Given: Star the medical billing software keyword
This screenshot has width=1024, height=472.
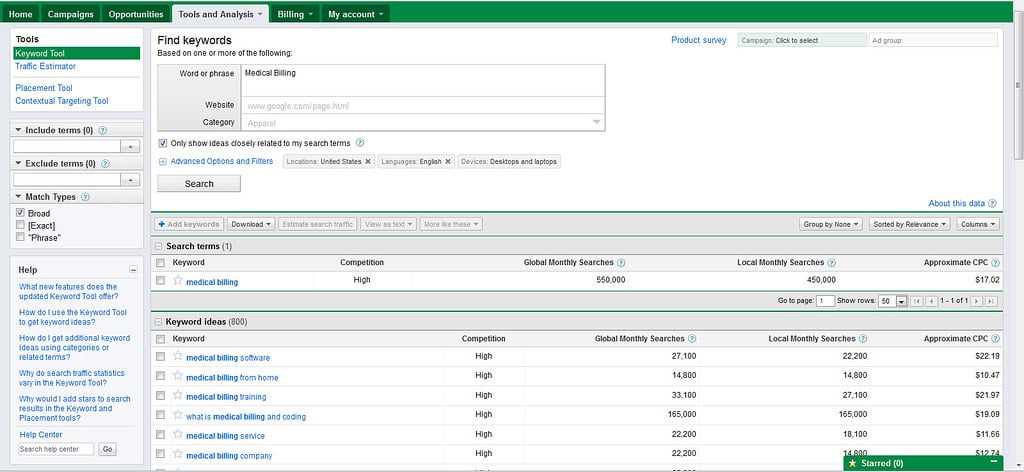Looking at the screenshot, I should [178, 356].
